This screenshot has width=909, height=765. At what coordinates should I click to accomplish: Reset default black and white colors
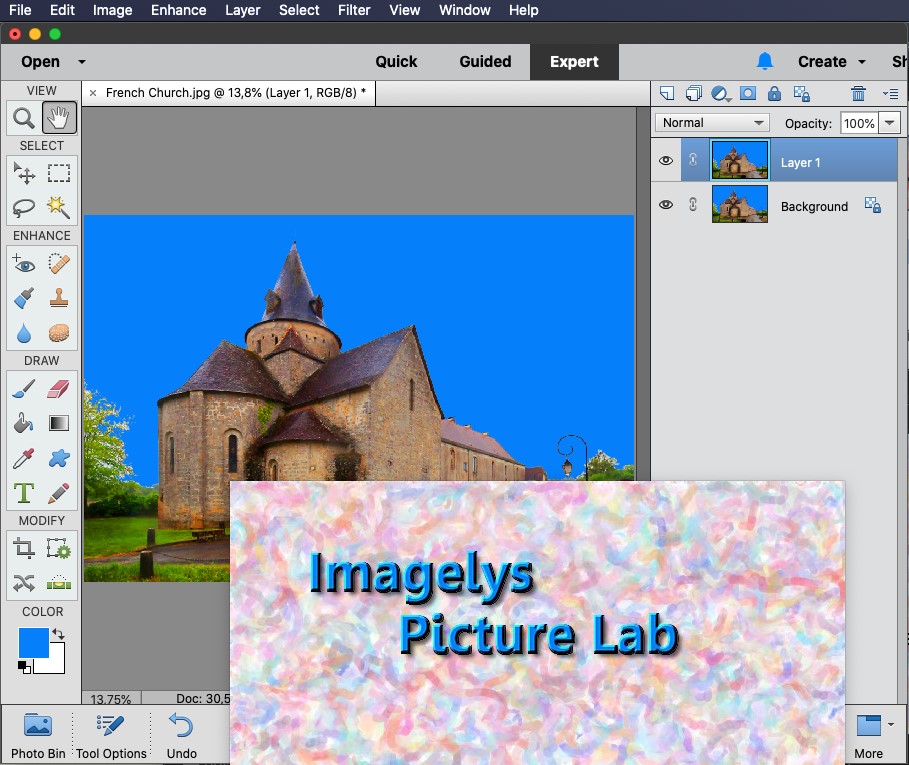tap(24, 667)
